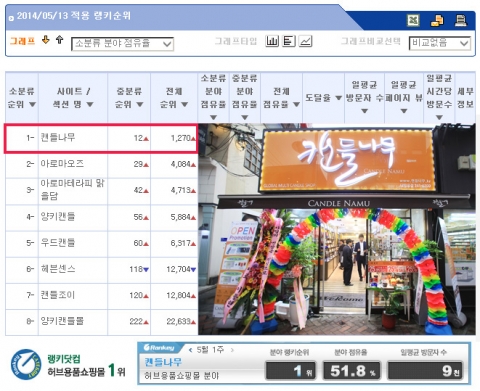Sort by 소분류 순위 column arrow
This screenshot has width=480, height=391.
pyautogui.click(x=32, y=105)
